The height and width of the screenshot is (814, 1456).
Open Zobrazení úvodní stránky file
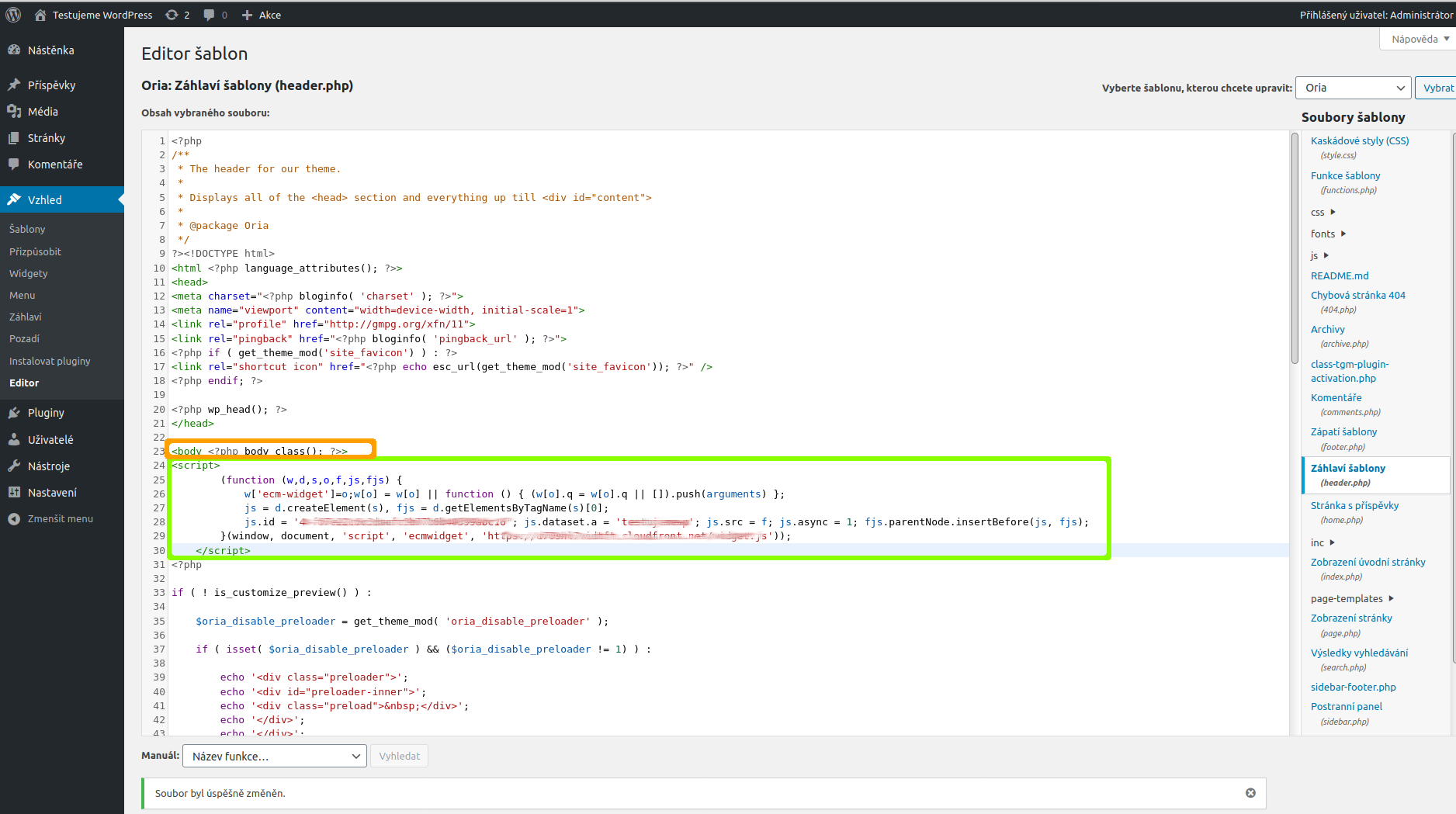click(x=1368, y=562)
